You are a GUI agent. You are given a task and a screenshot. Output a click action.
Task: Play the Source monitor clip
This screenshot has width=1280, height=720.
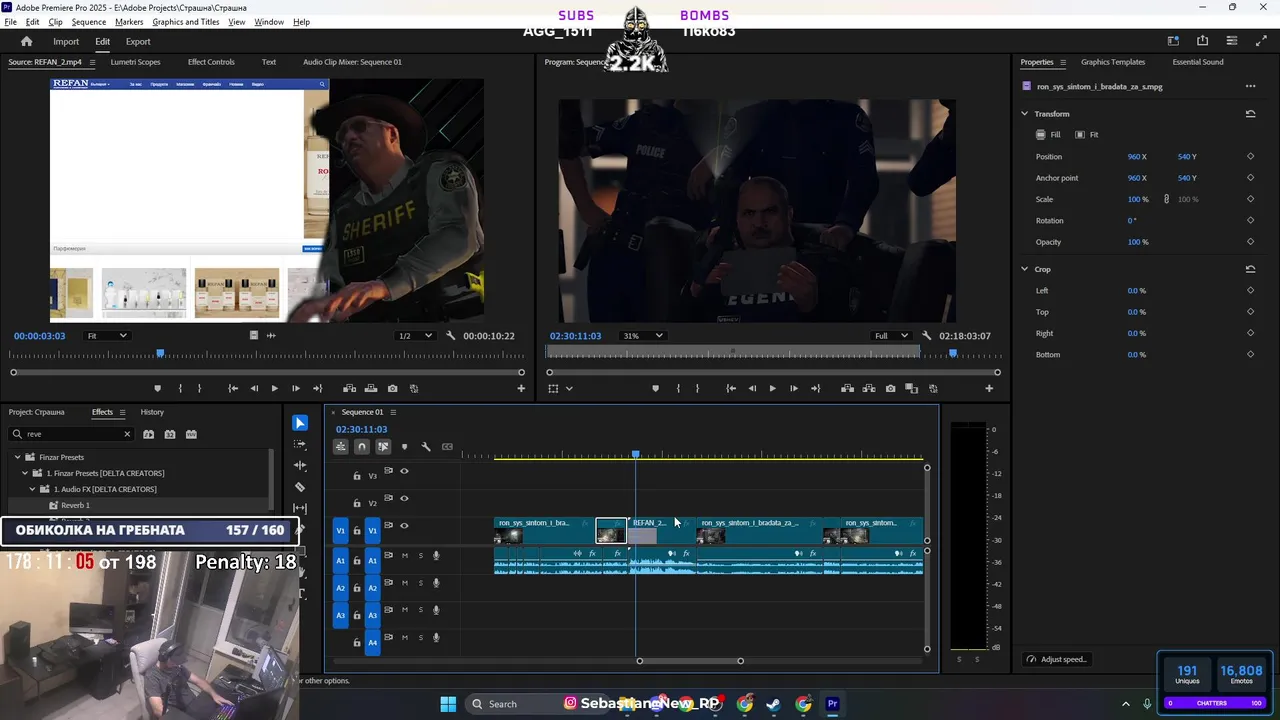[274, 388]
